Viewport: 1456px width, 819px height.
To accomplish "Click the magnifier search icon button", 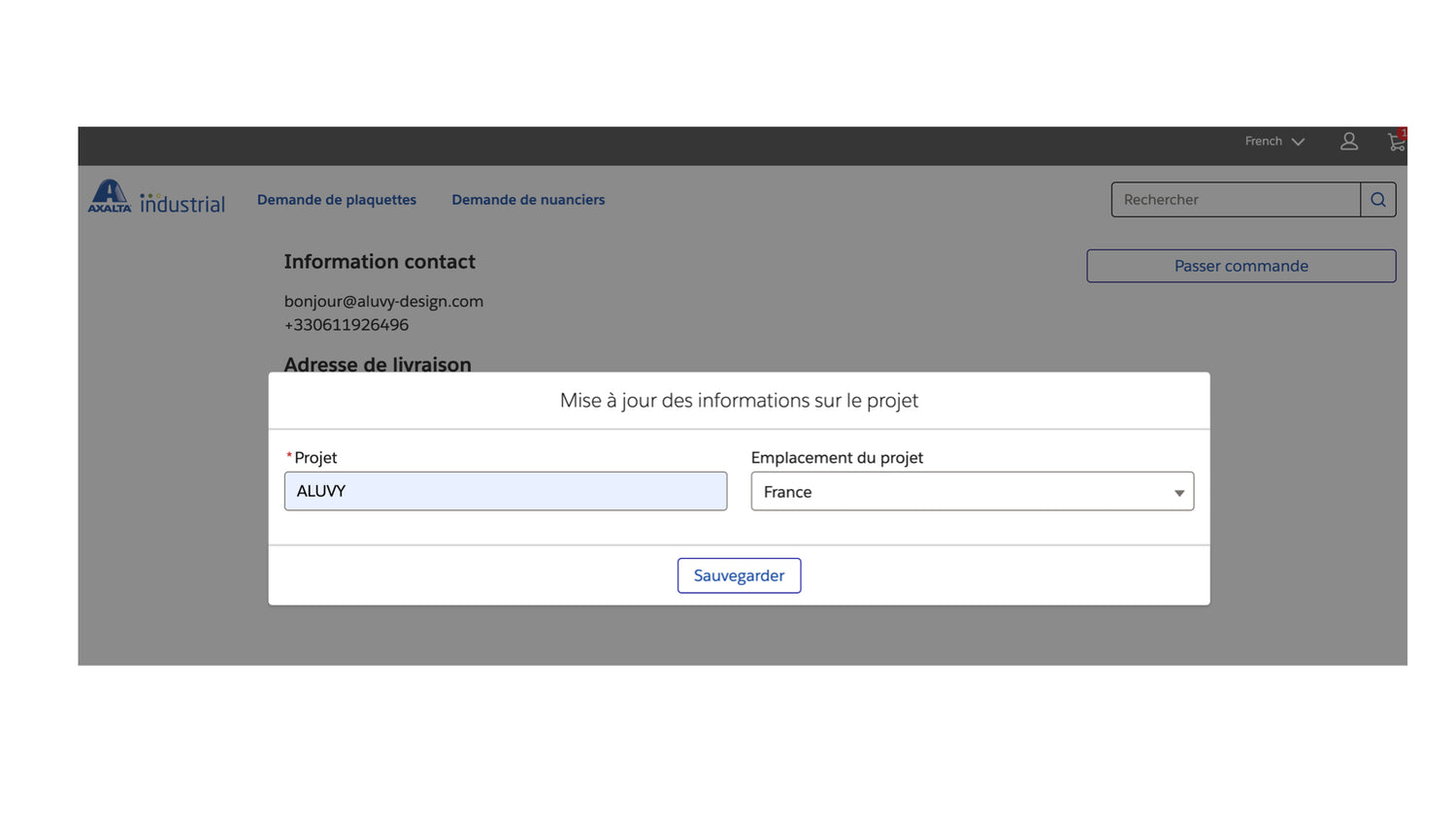I will click(x=1377, y=200).
